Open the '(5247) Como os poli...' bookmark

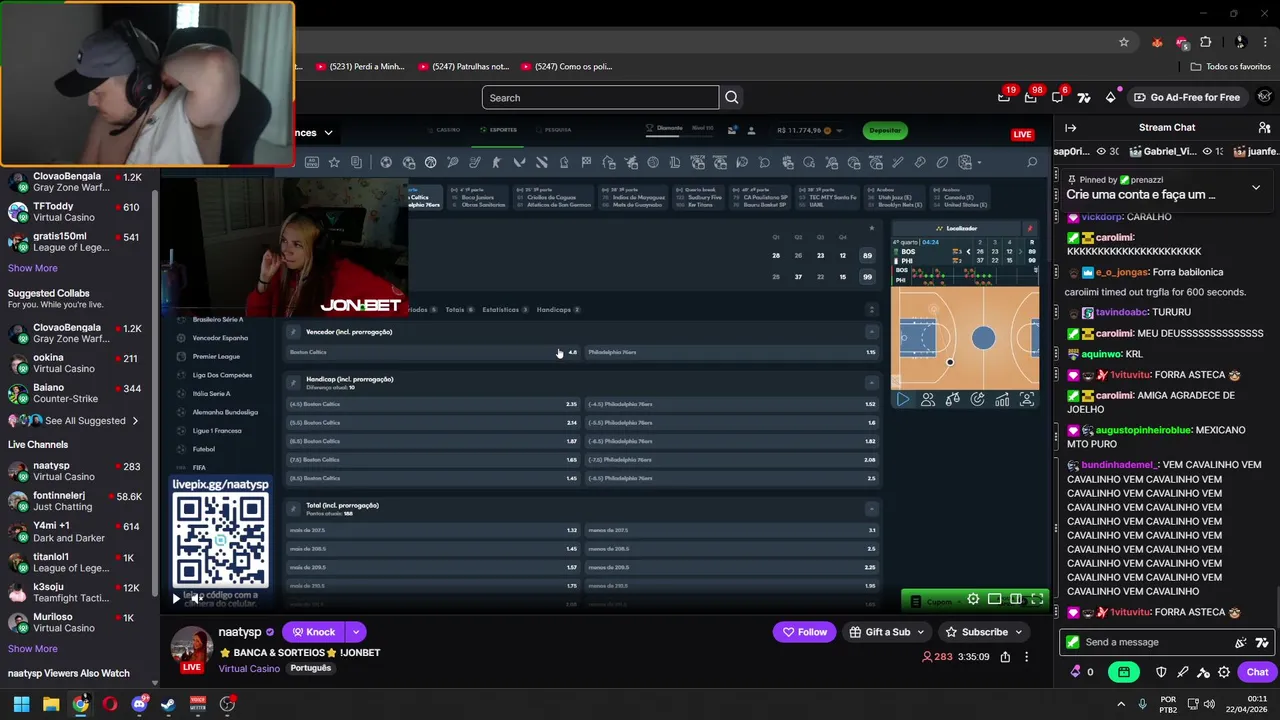566,67
